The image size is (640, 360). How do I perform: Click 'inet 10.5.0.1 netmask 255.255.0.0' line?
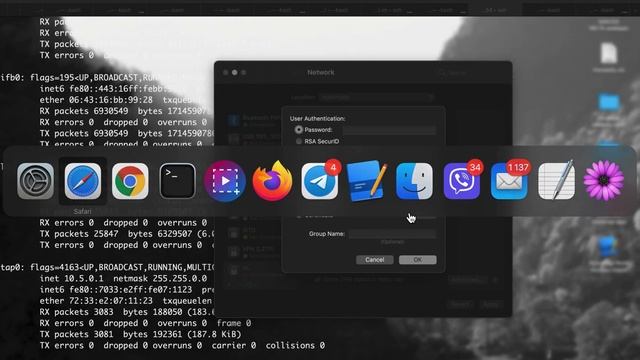pyautogui.click(x=123, y=278)
